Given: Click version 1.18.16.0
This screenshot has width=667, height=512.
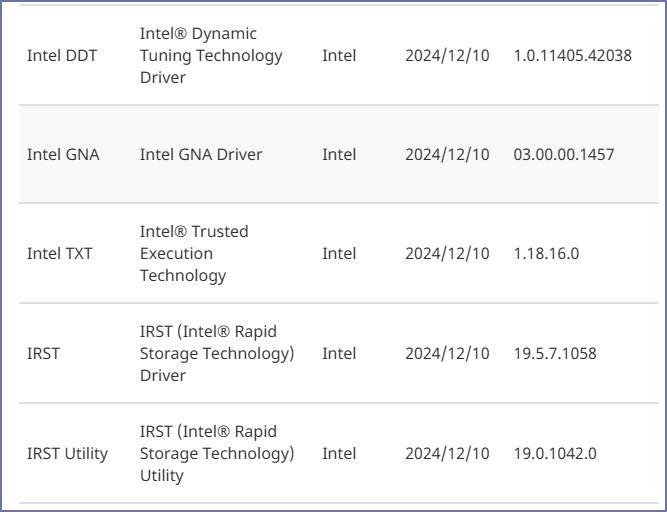Looking at the screenshot, I should pyautogui.click(x=546, y=253).
